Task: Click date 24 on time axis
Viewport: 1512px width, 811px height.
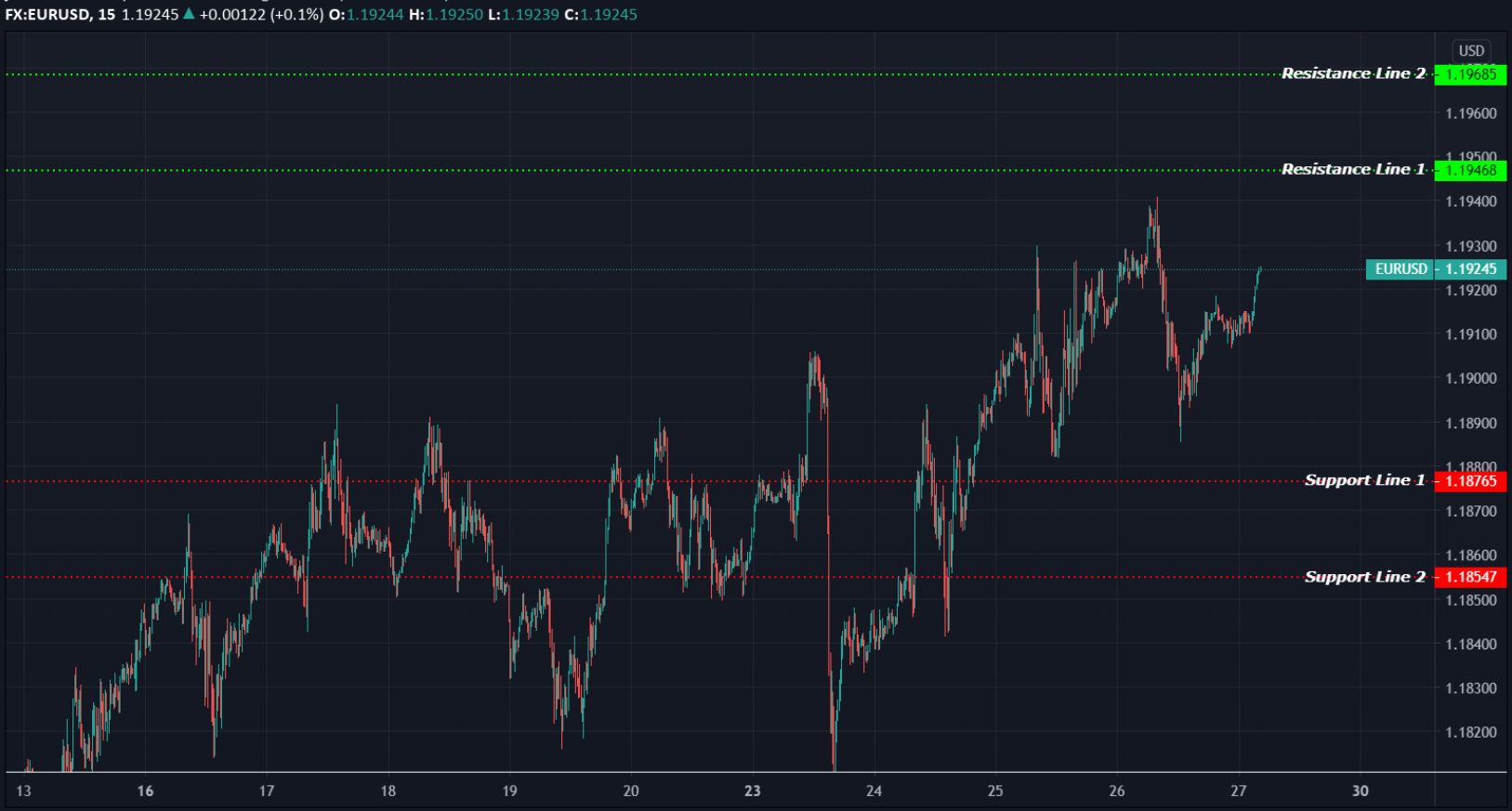Action: (x=874, y=791)
